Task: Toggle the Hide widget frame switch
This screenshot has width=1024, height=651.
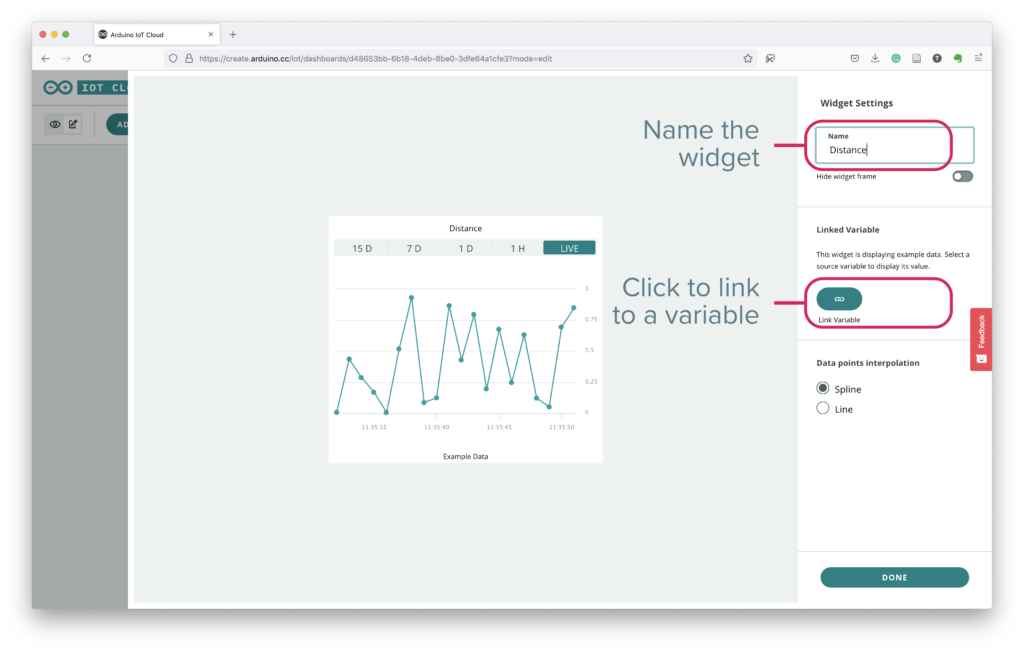Action: coord(962,176)
